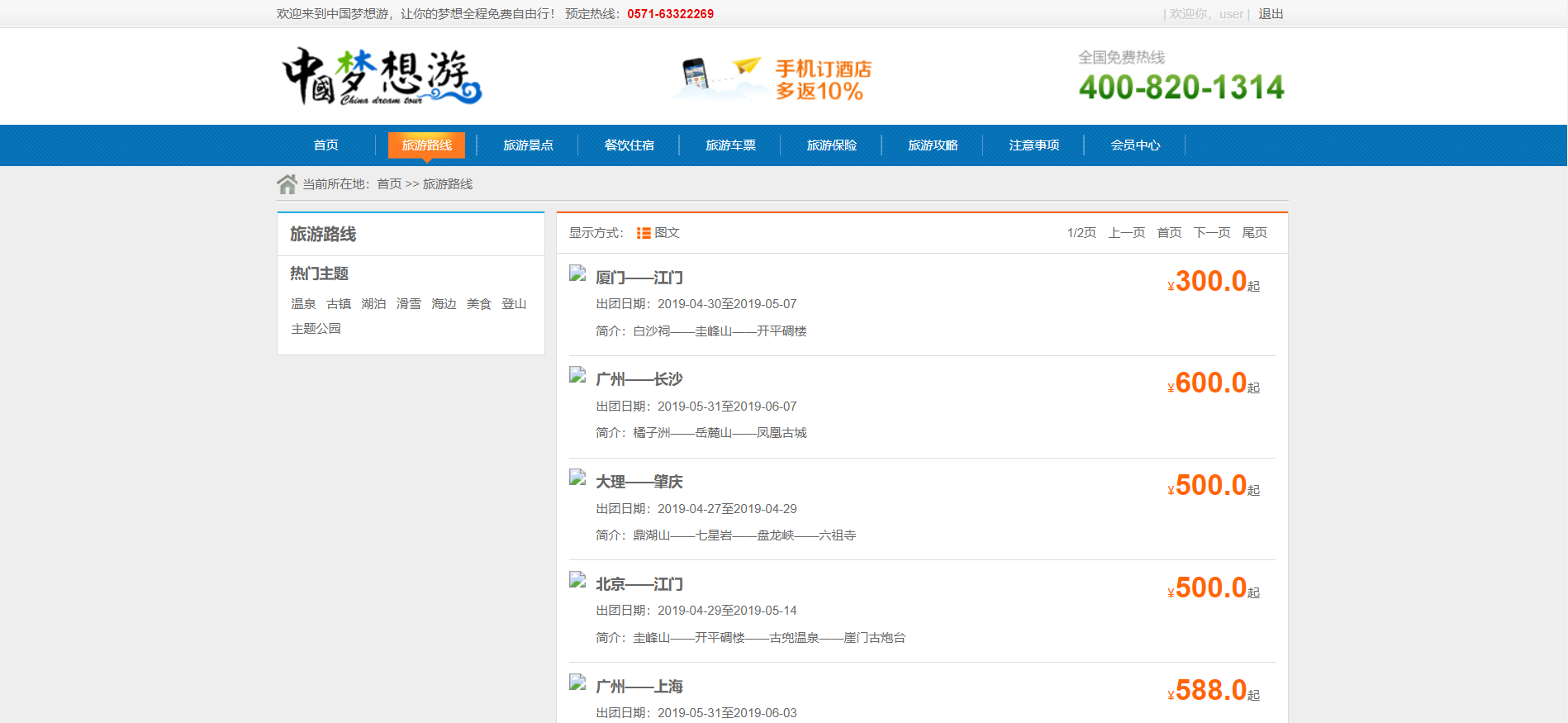
Task: Click the 退出 logout link
Action: (x=1271, y=14)
